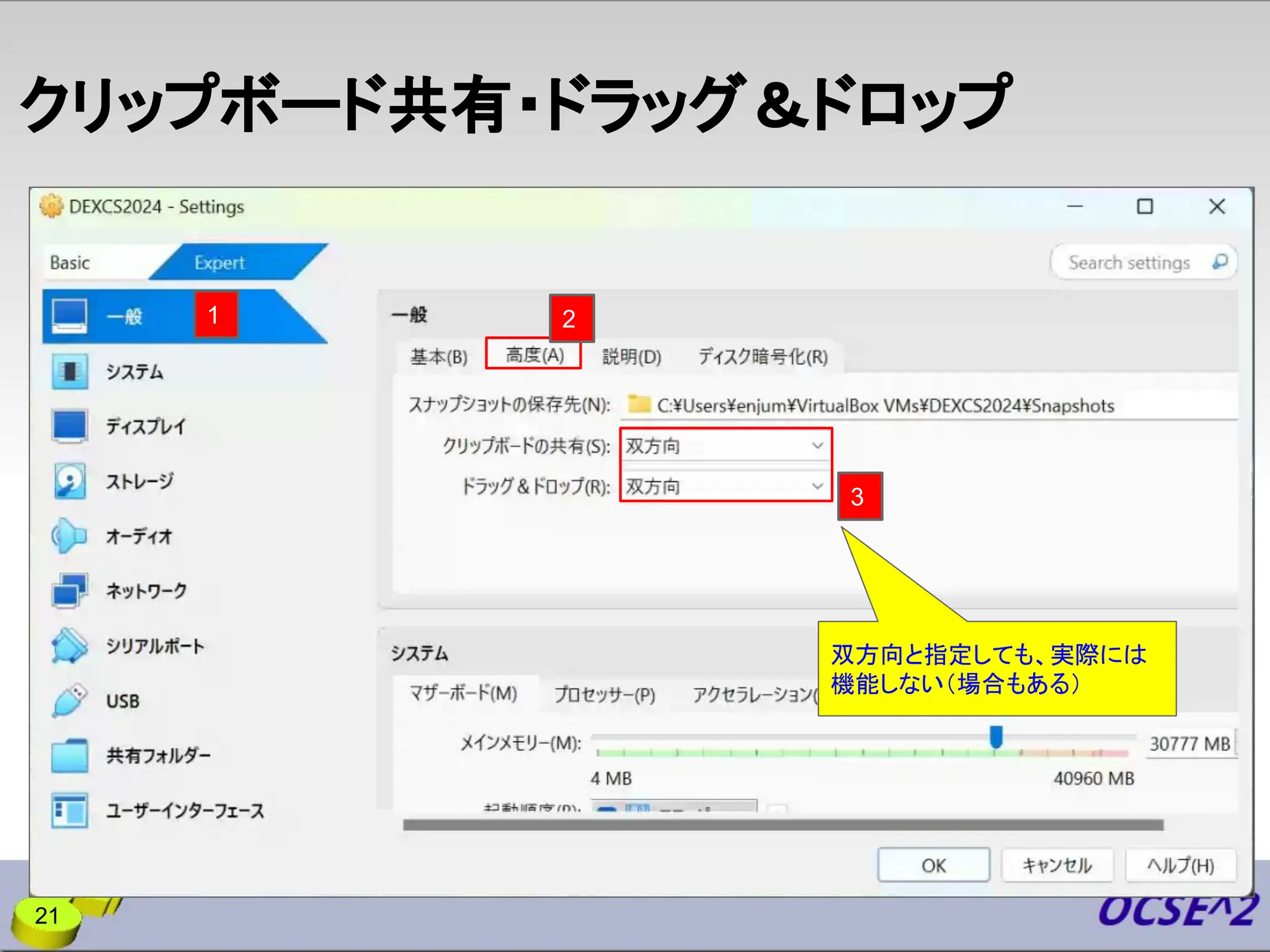Select USB label in the sidebar
1270x952 pixels.
[x=123, y=701]
